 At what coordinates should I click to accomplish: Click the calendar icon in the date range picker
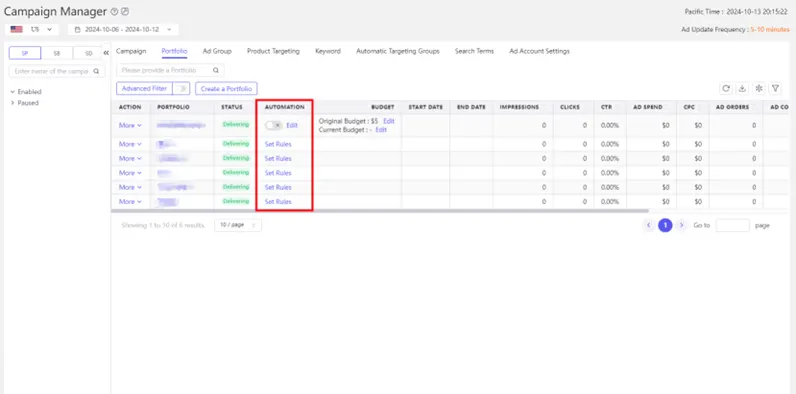78,29
